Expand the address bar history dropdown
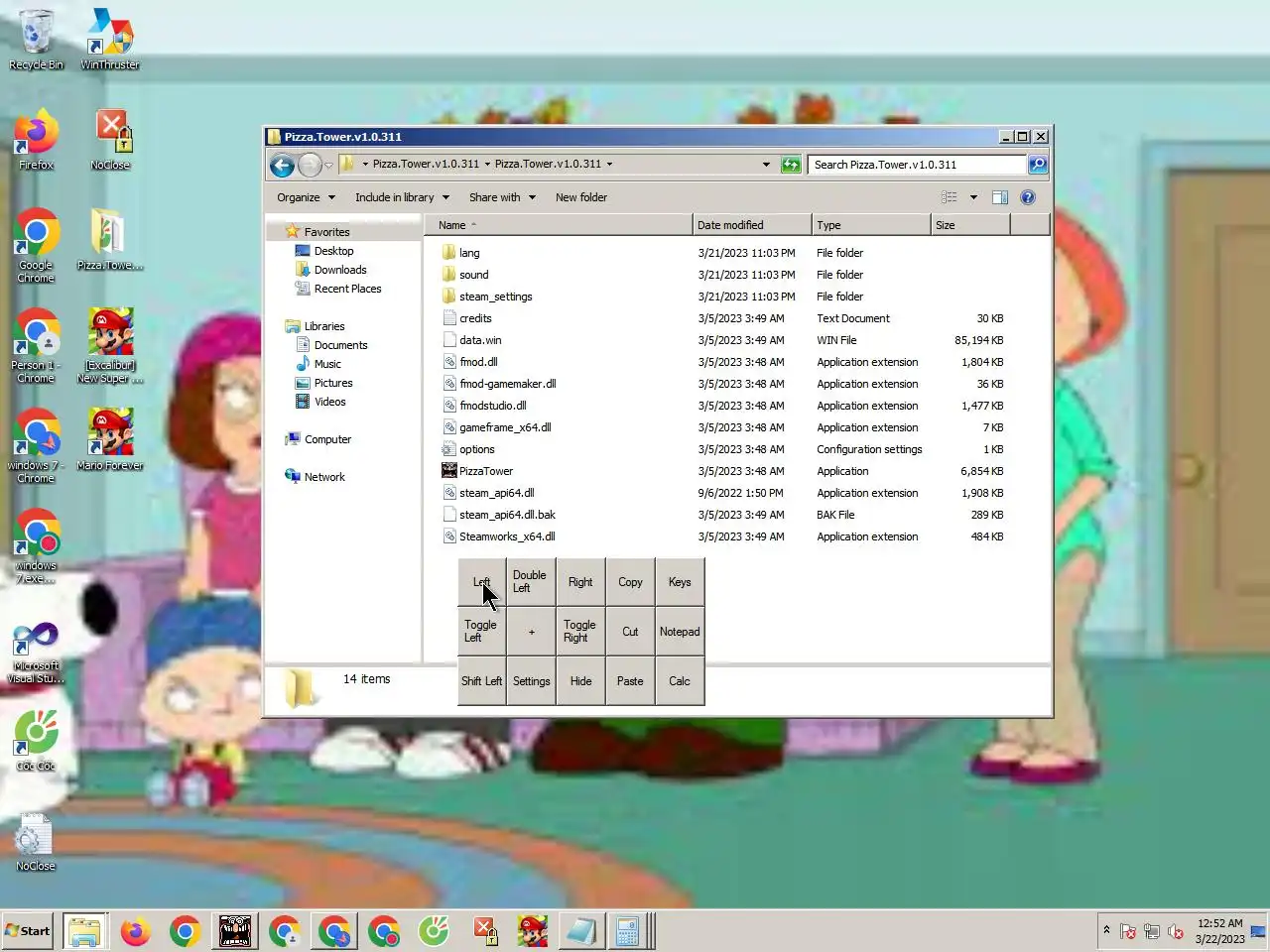 tap(766, 165)
